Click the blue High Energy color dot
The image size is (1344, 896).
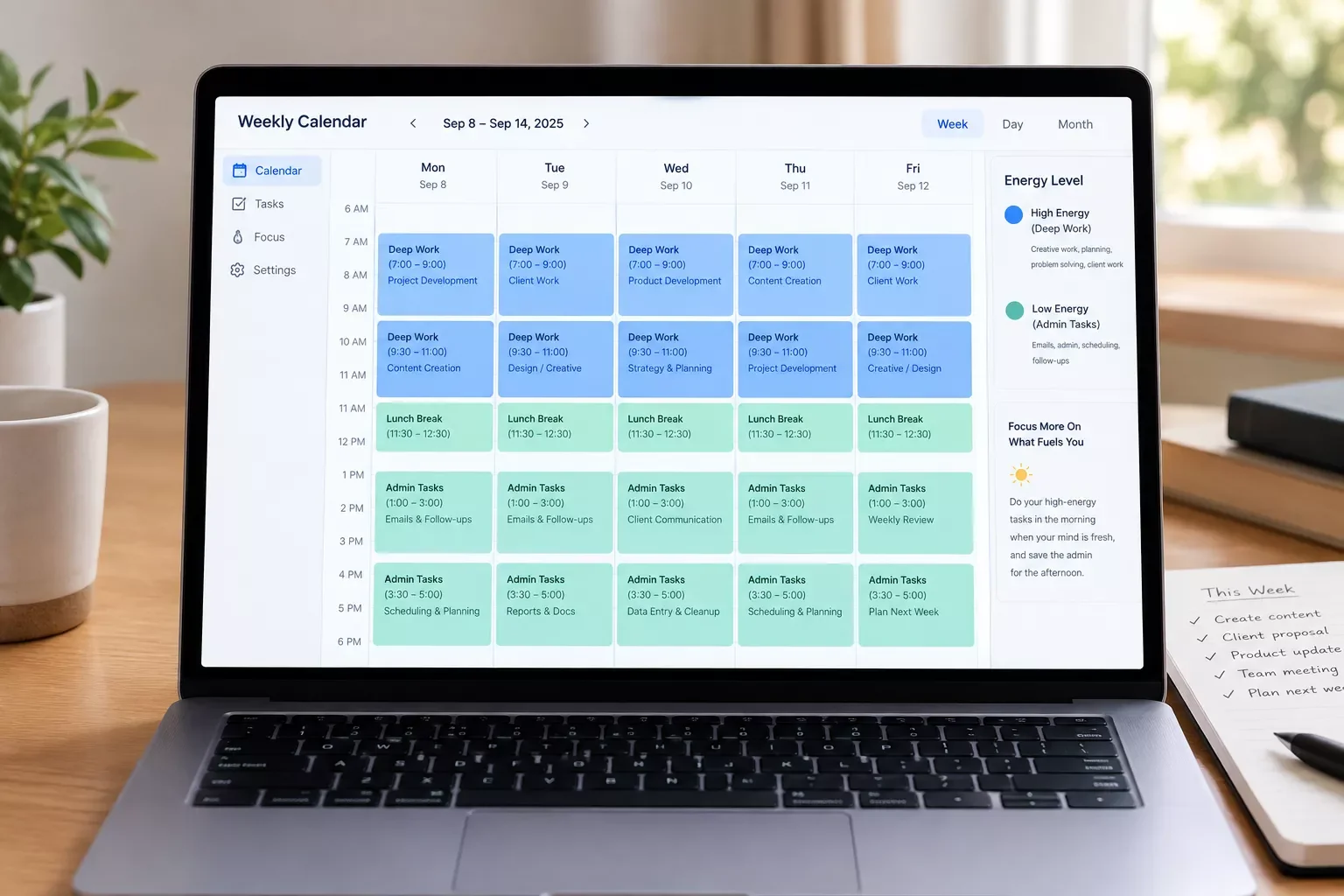click(1013, 214)
